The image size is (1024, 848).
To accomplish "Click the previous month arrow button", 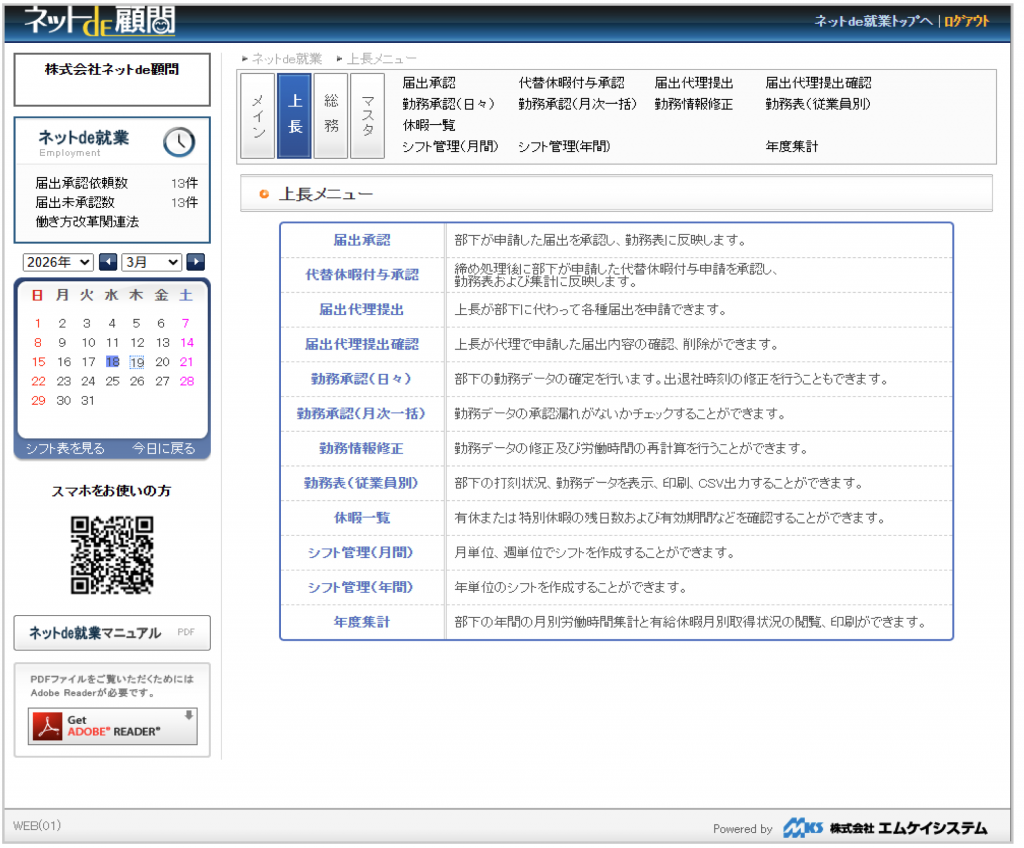I will (x=108, y=262).
